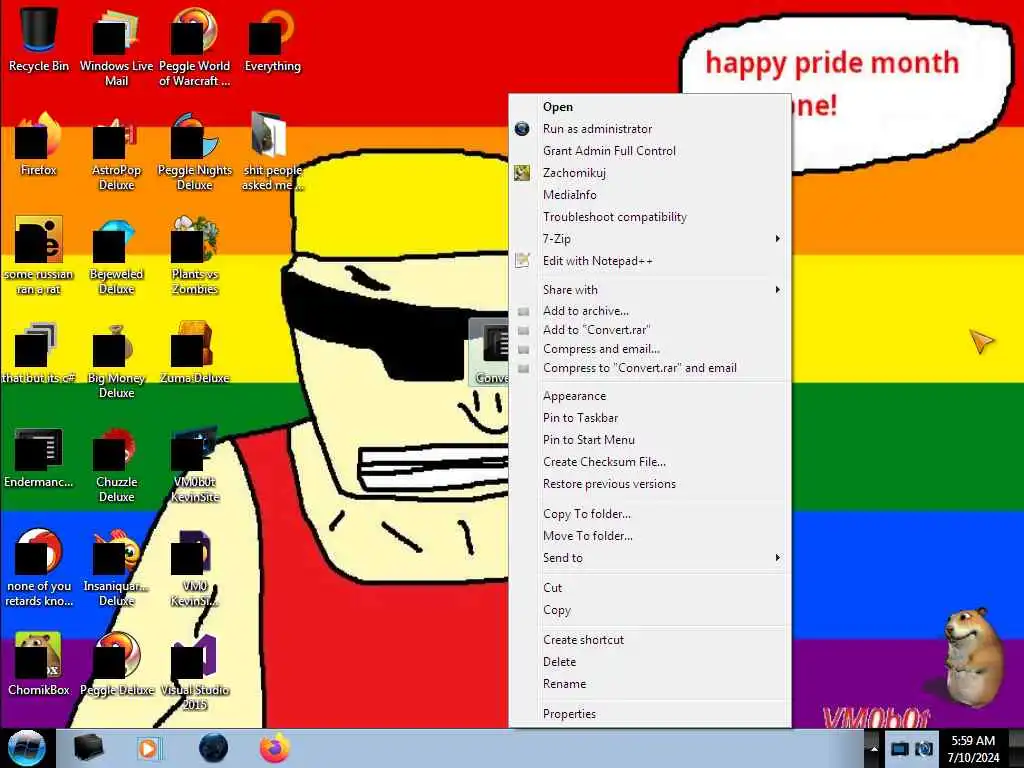This screenshot has width=1024, height=768.
Task: Click the Windows Start orb
Action: (x=26, y=748)
